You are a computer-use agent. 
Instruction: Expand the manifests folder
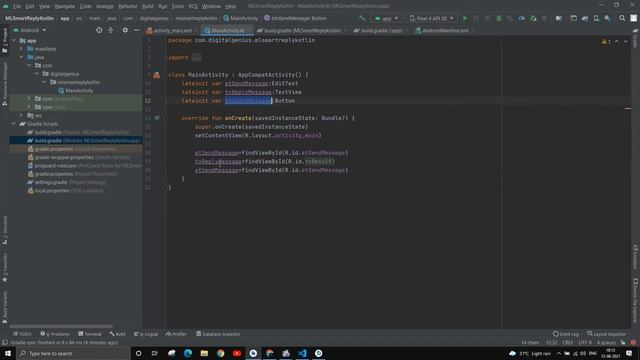coord(22,49)
